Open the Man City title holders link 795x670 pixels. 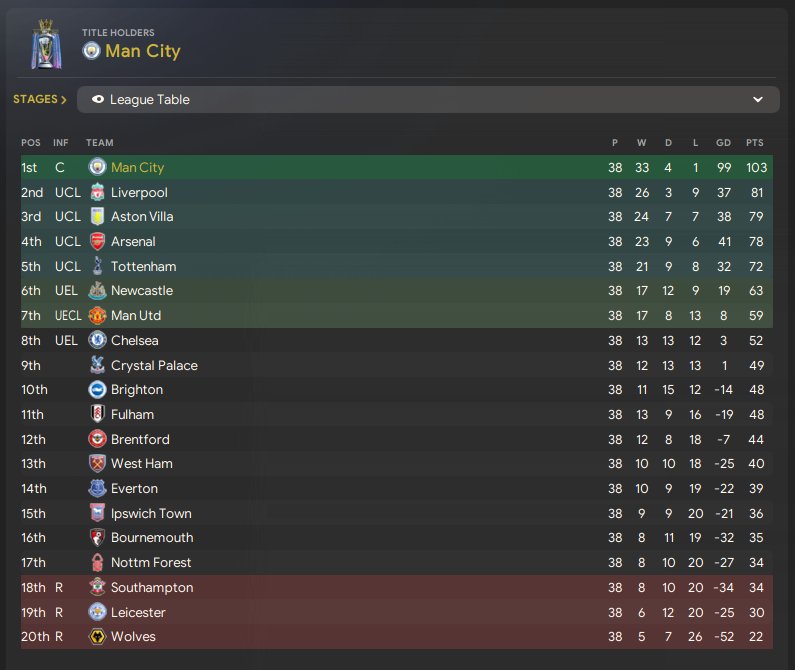point(143,51)
